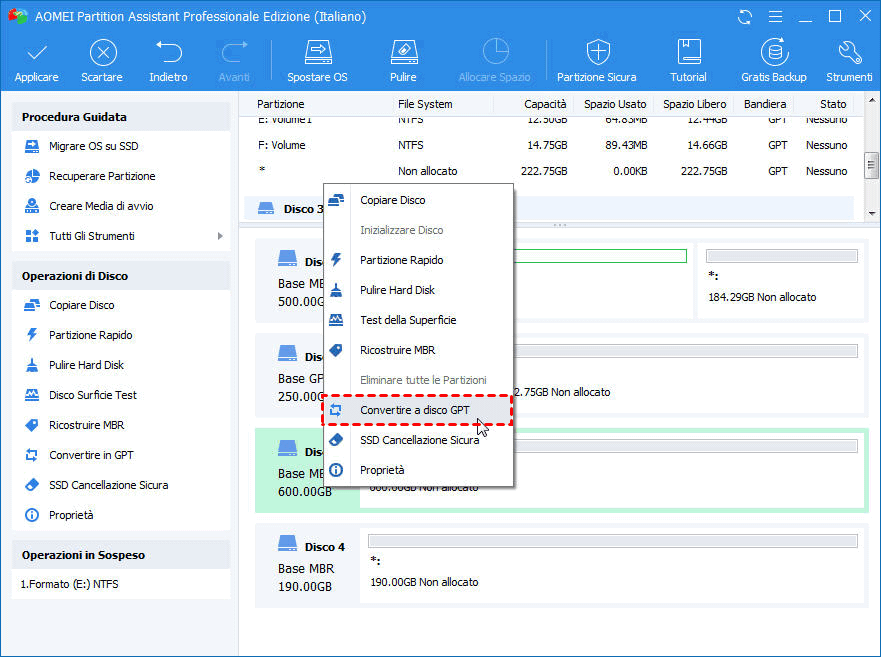Click the refresh icon in title bar
Image resolution: width=881 pixels, height=657 pixels.
(x=745, y=17)
